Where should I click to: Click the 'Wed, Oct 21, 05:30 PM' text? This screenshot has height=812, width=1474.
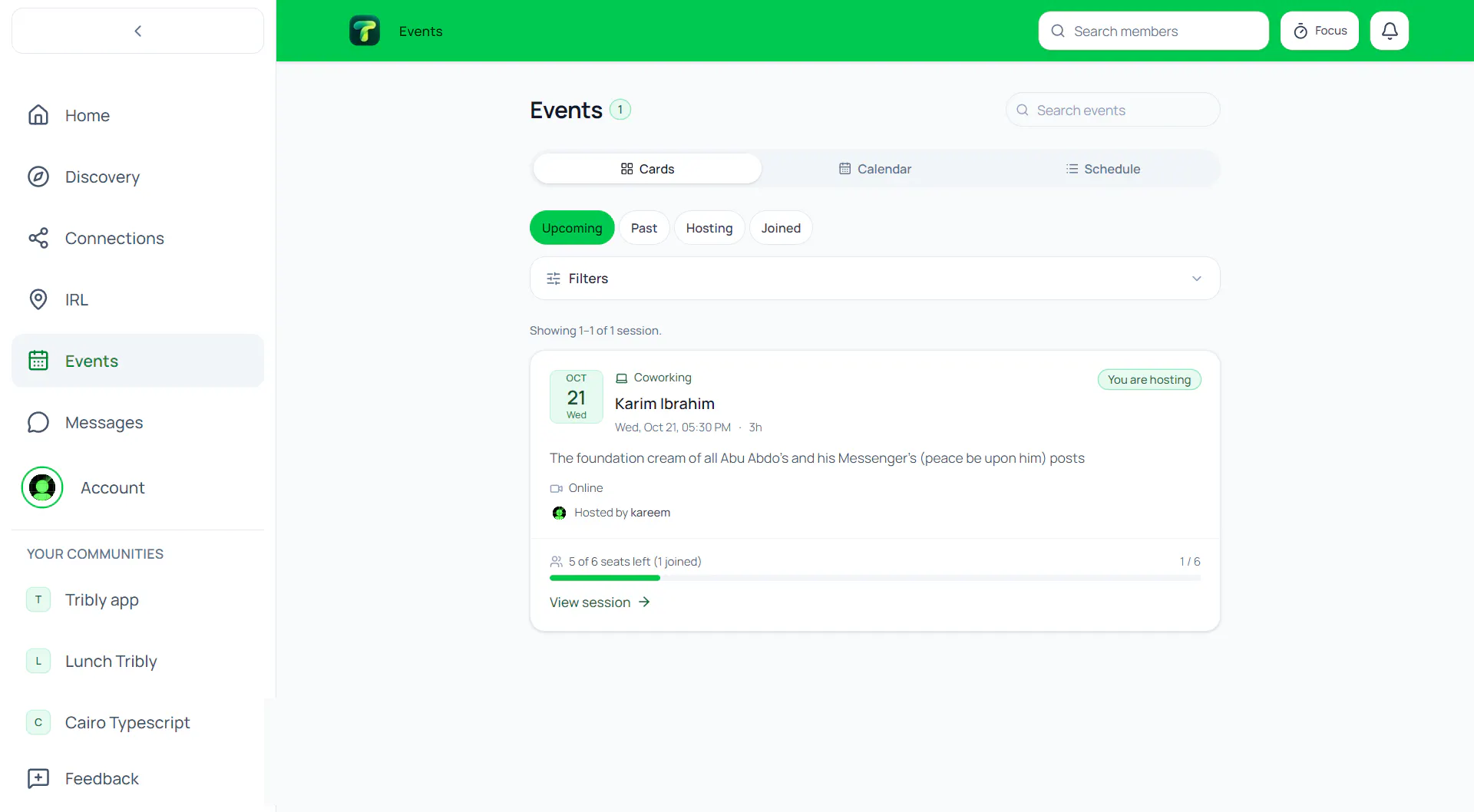pyautogui.click(x=673, y=427)
